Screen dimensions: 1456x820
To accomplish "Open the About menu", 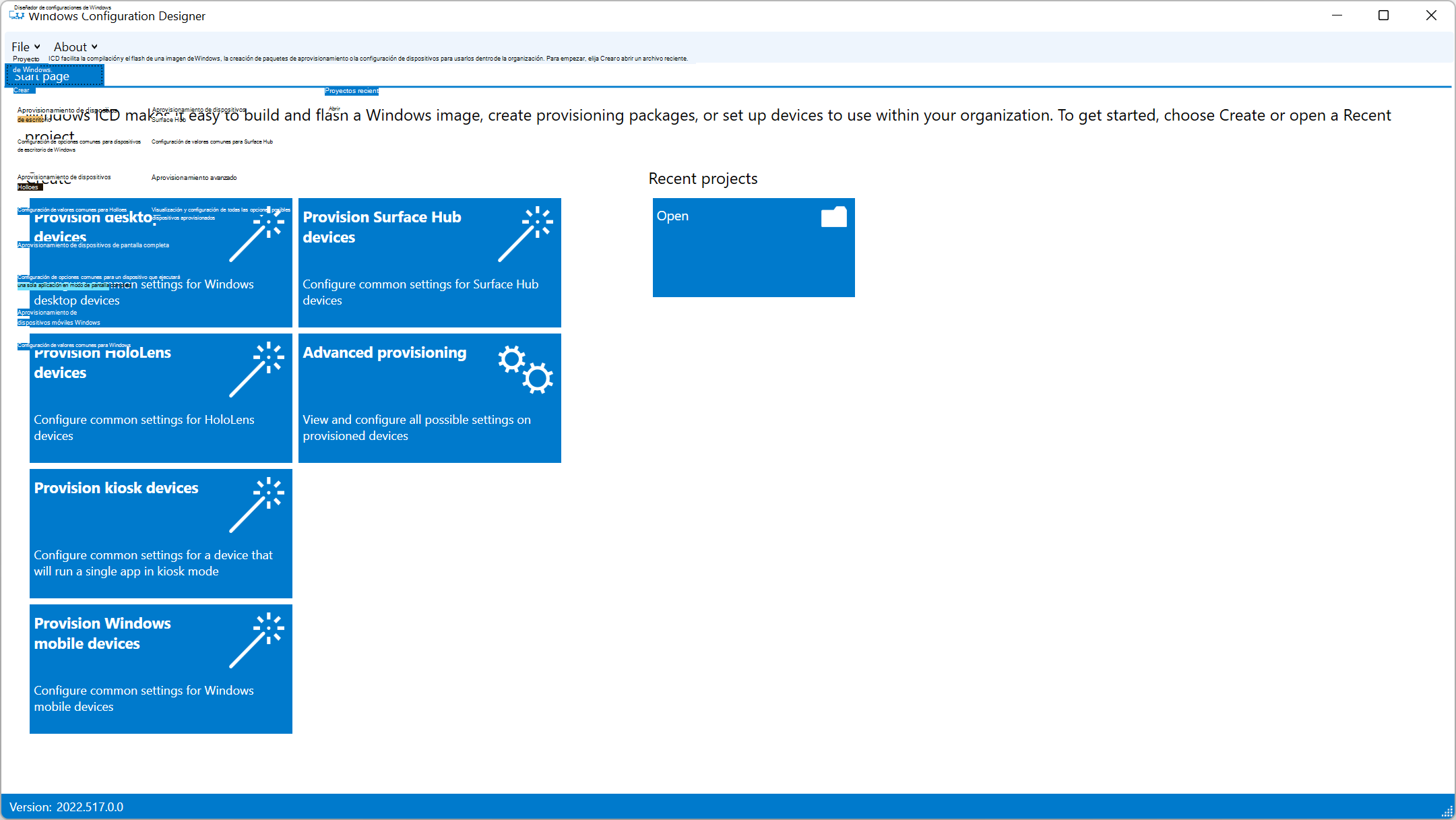I will [x=71, y=46].
